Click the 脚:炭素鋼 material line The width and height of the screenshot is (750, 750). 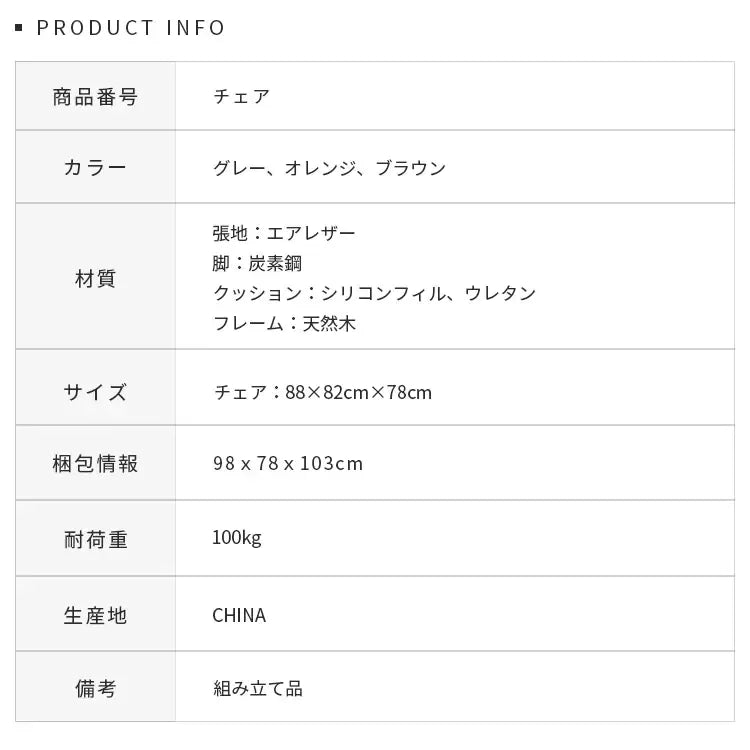[257, 263]
